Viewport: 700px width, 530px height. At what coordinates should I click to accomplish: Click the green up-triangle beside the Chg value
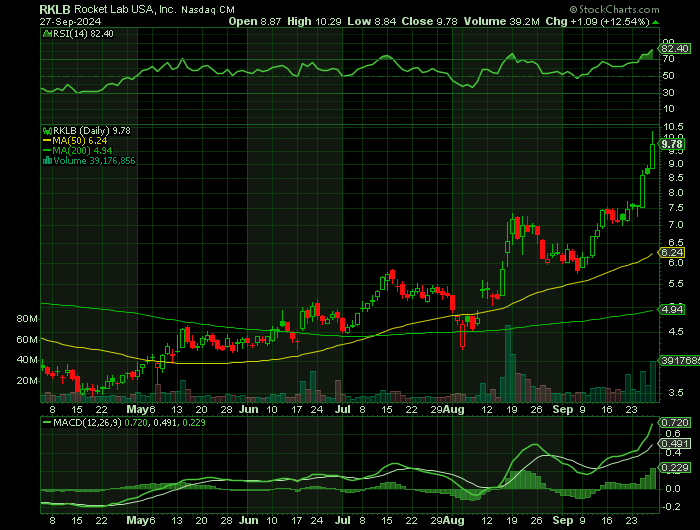[655, 22]
